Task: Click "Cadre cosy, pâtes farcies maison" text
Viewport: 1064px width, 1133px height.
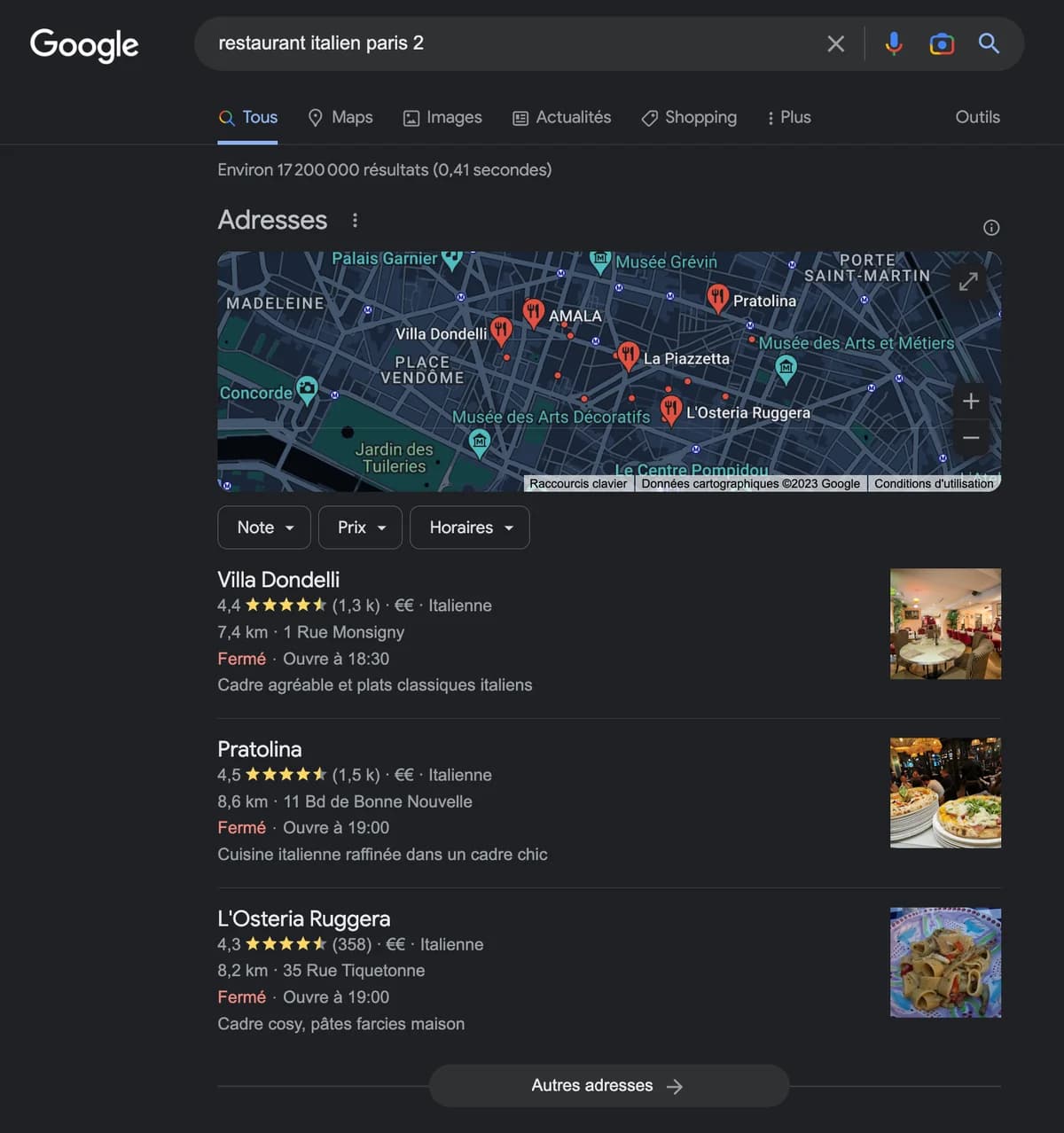Action: (x=341, y=1024)
